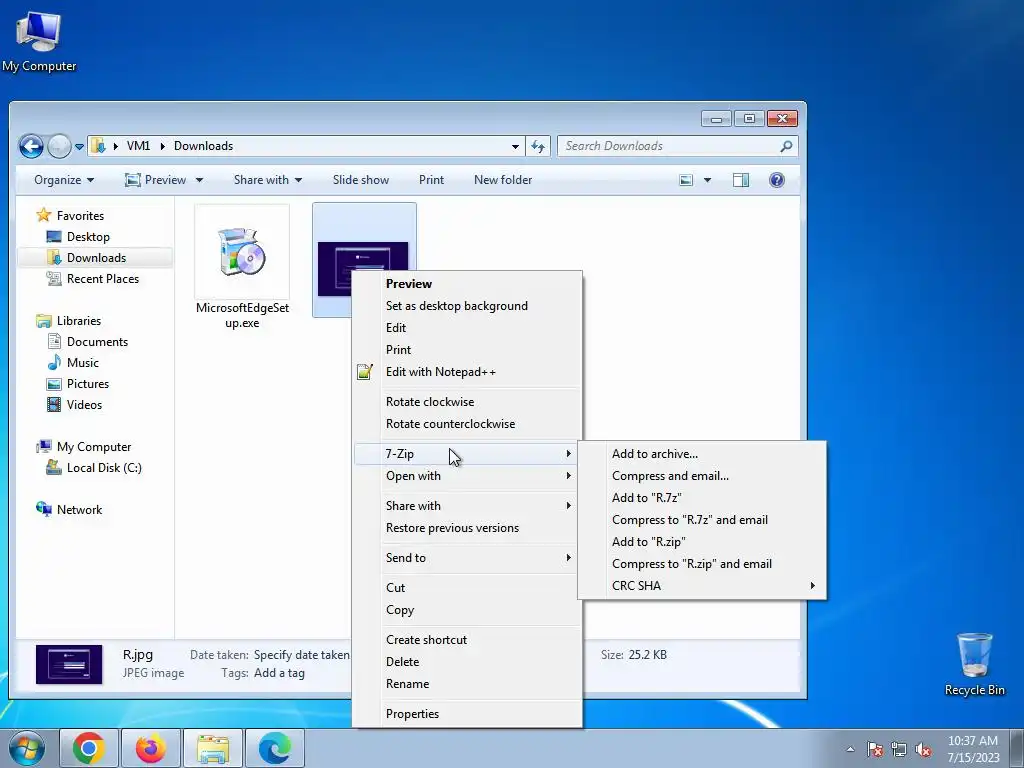Viewport: 1024px width, 768px height.
Task: Launch Microsoft Edge from the taskbar
Action: coord(275,748)
